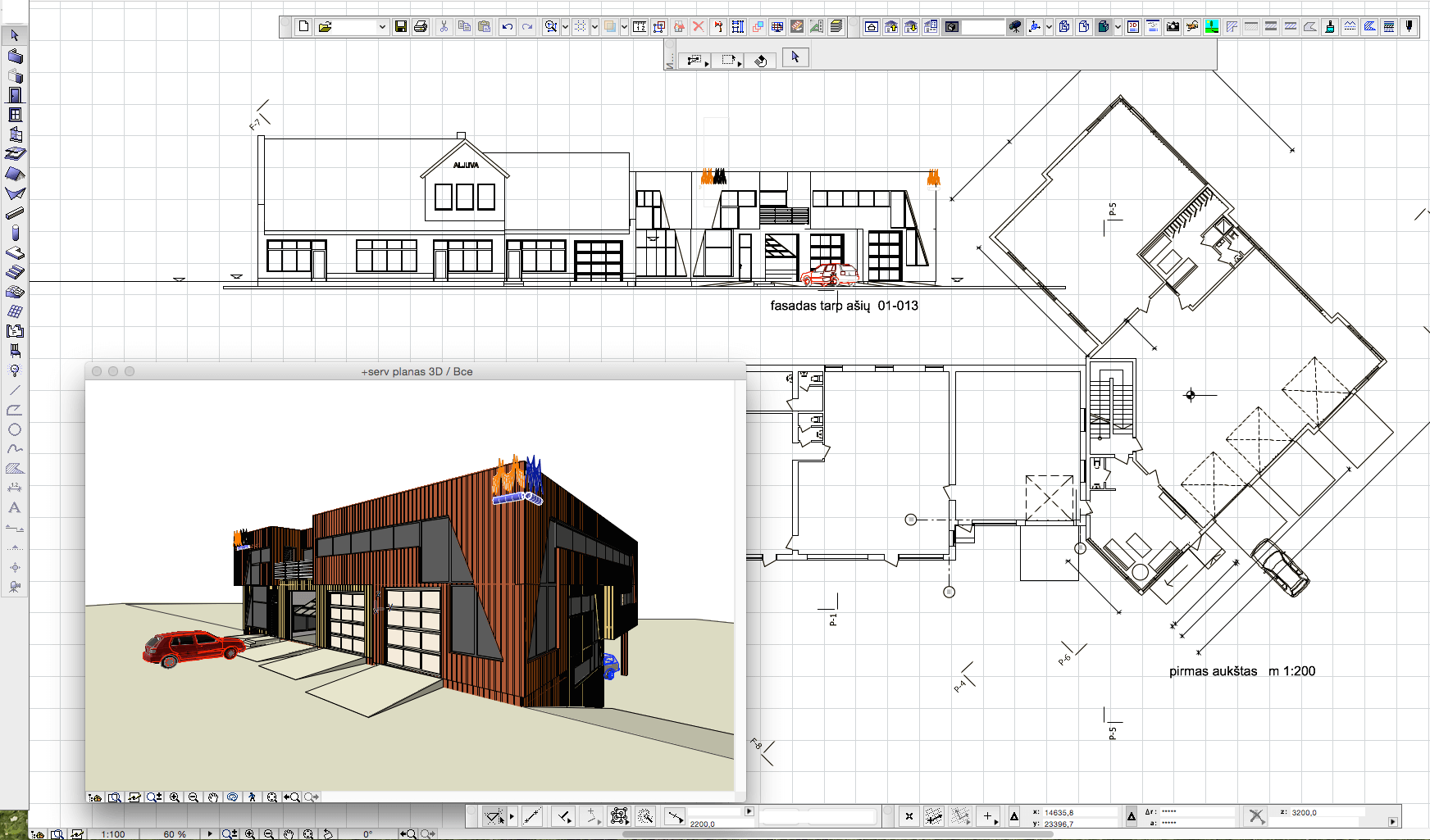Toggle the grid snap dotted icon

[581, 26]
